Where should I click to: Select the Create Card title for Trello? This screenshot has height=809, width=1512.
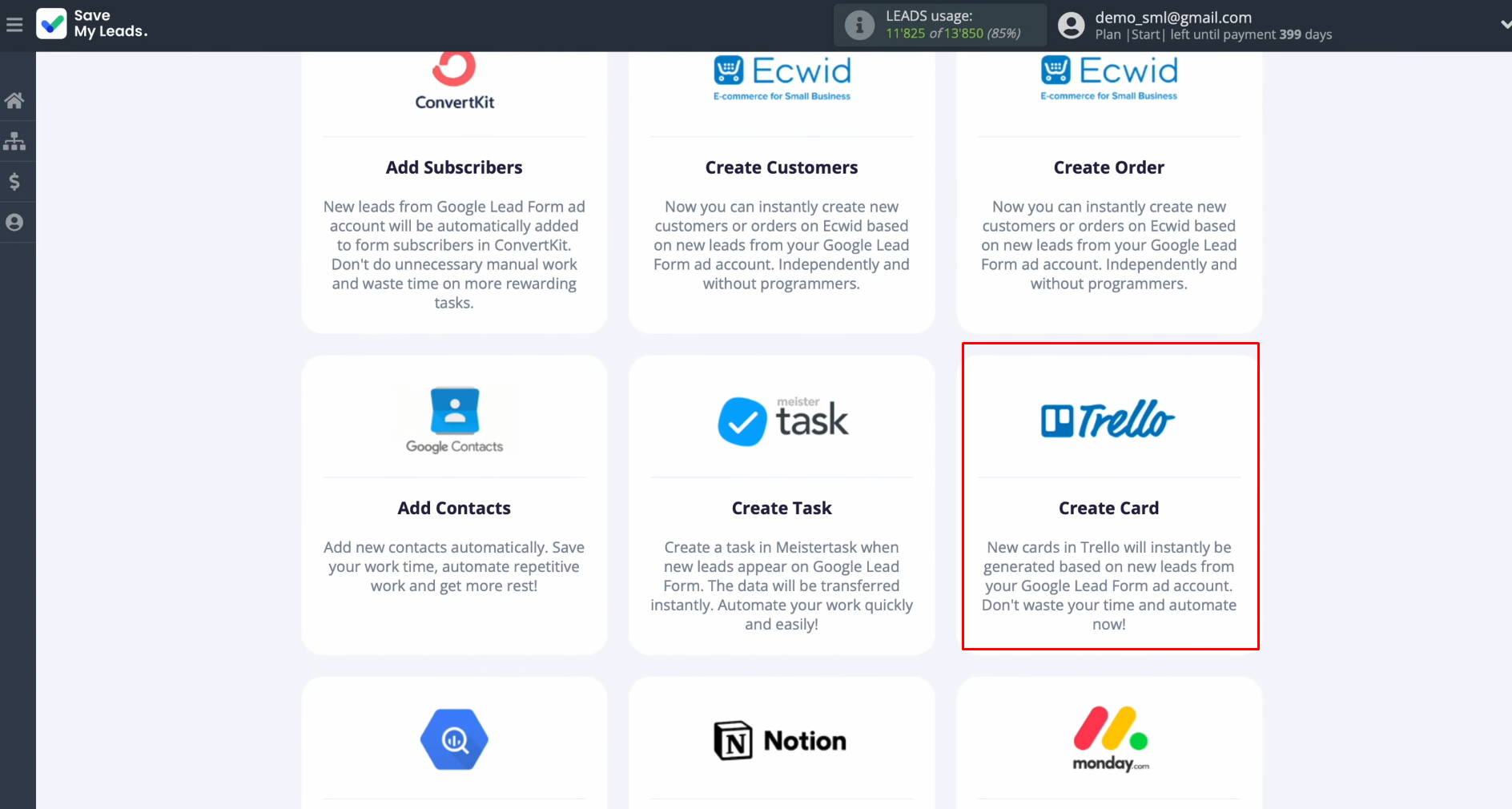(1109, 508)
